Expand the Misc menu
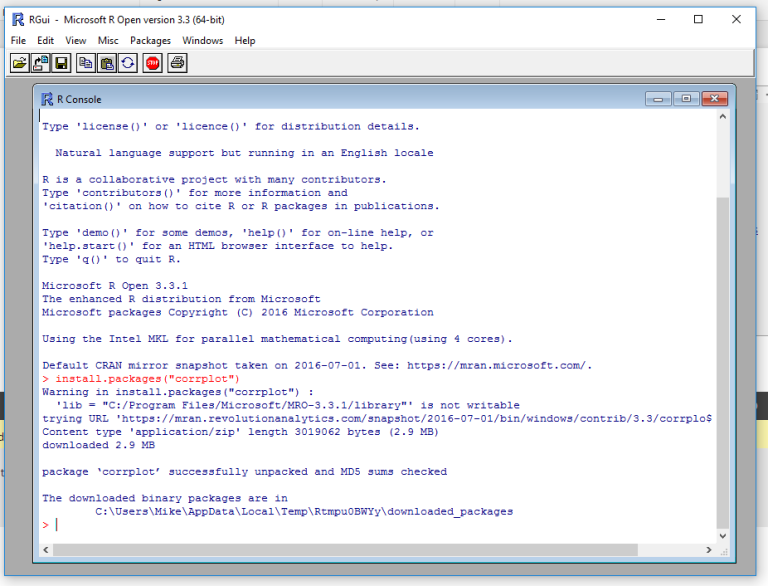Image resolution: width=768 pixels, height=586 pixels. 108,41
